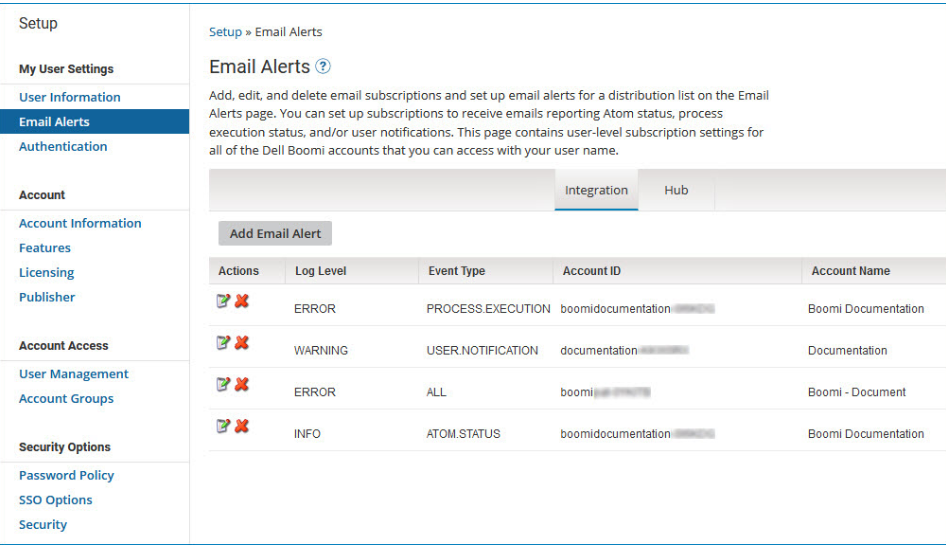Click the Add Email Alert button
Screen dimensions: 946x547
(275, 233)
